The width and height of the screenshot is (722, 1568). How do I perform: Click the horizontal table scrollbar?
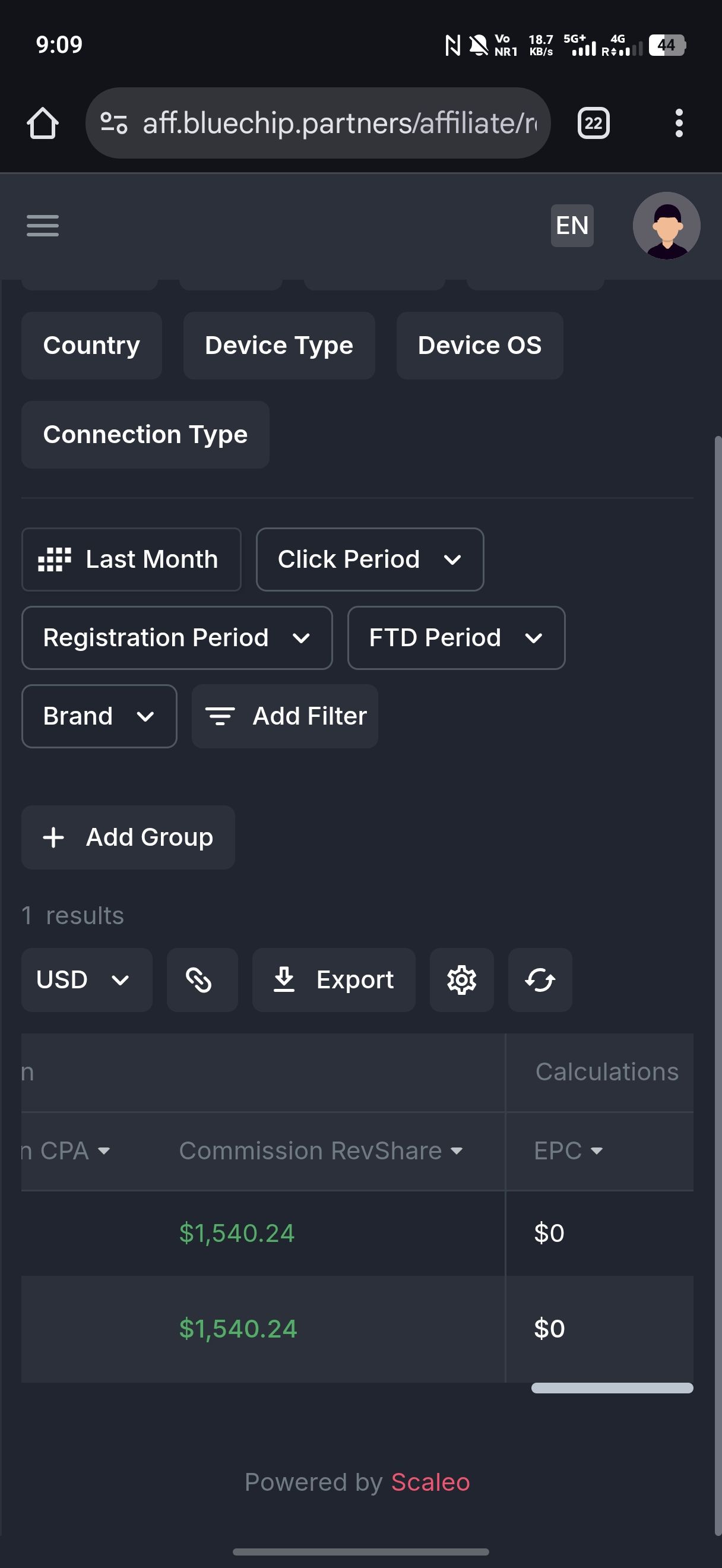[x=612, y=1388]
